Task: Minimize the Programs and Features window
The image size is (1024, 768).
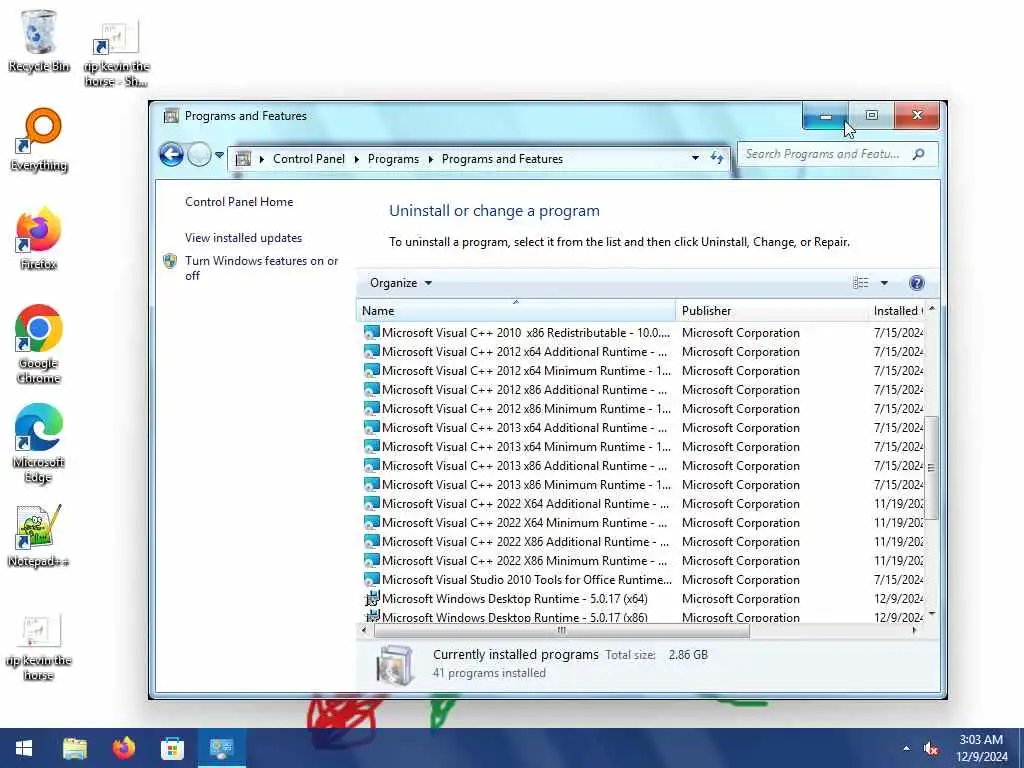Action: 825,116
